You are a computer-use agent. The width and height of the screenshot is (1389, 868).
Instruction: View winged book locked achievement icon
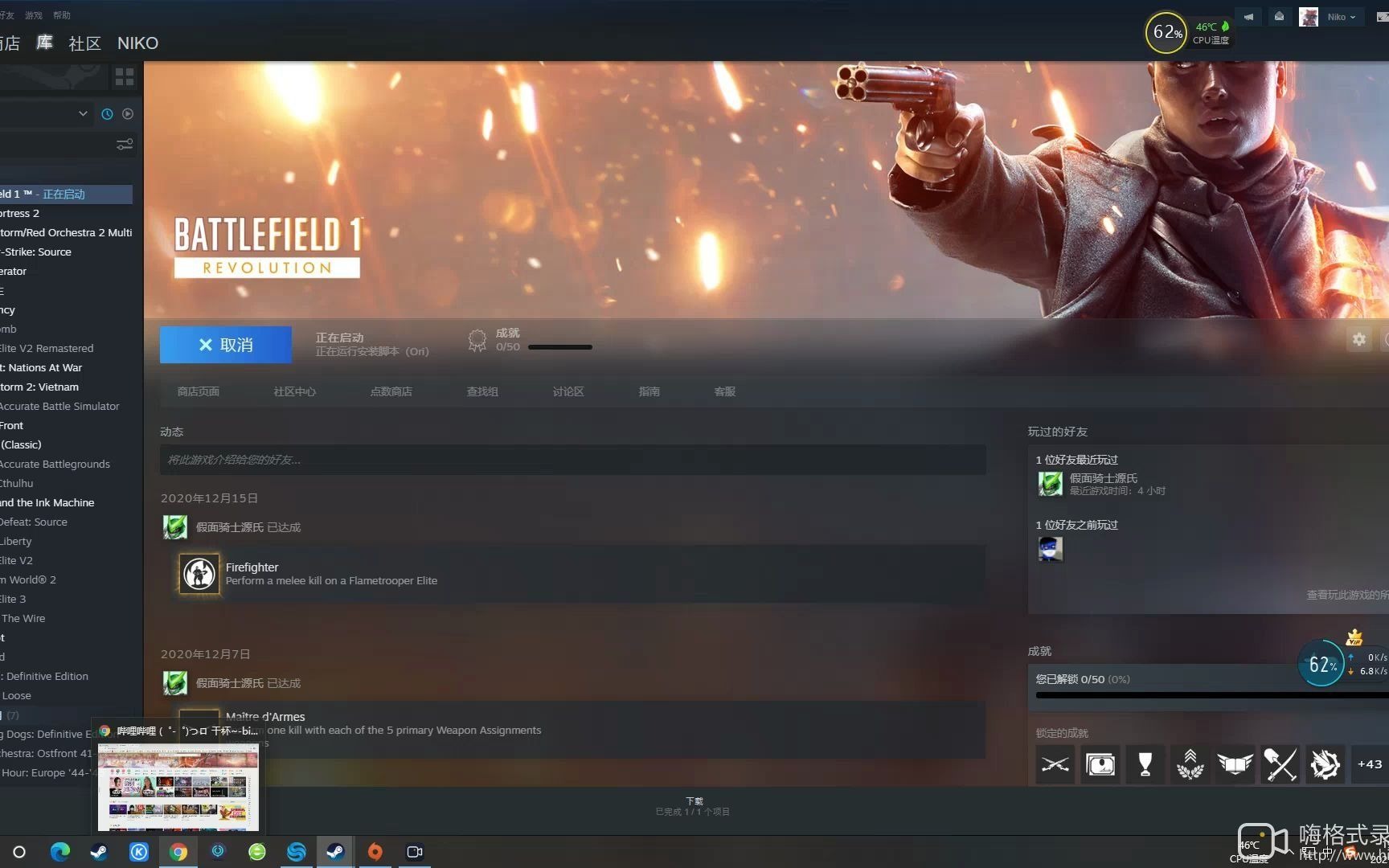point(1235,764)
